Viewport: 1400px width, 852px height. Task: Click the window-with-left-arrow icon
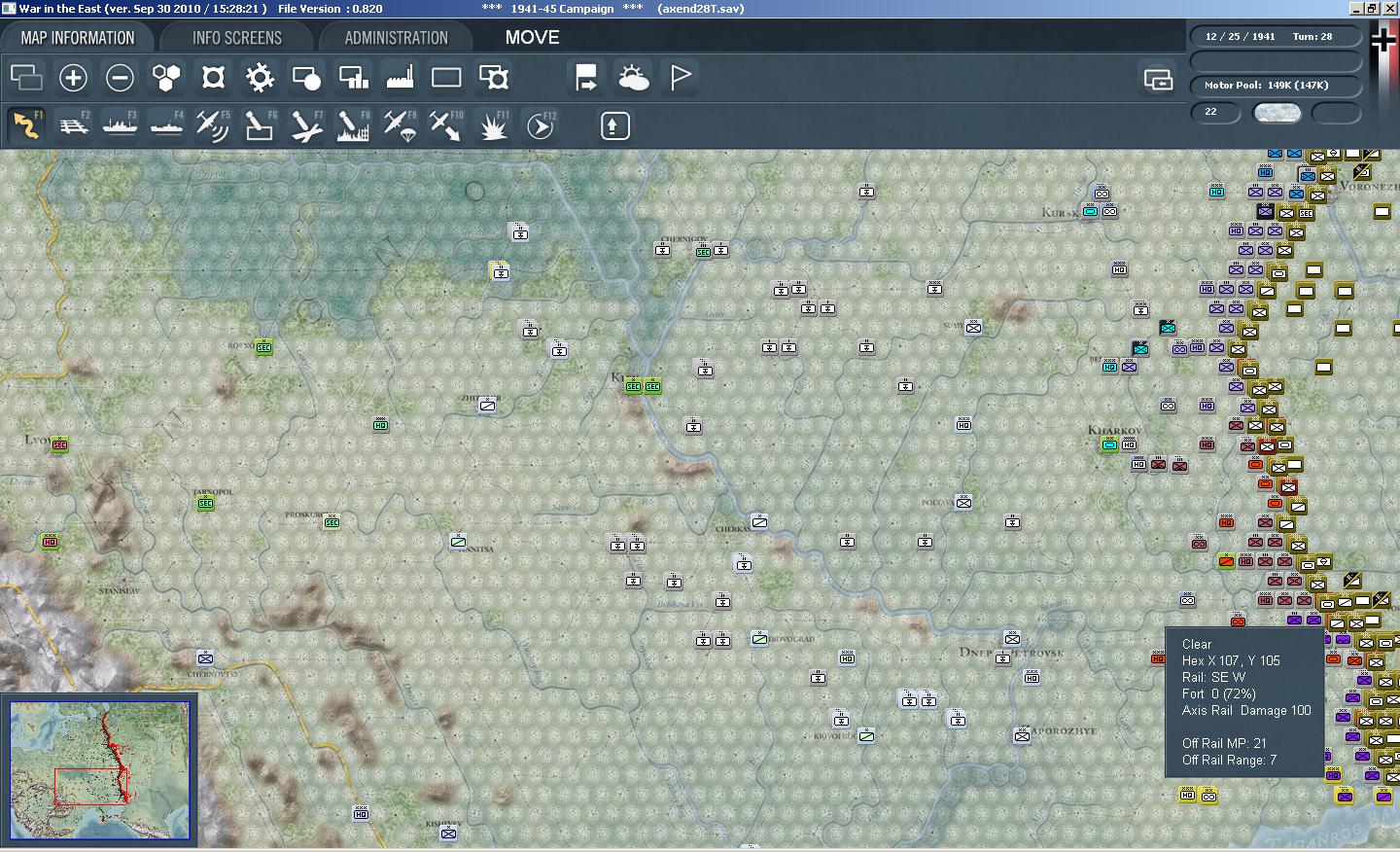coord(1158,80)
